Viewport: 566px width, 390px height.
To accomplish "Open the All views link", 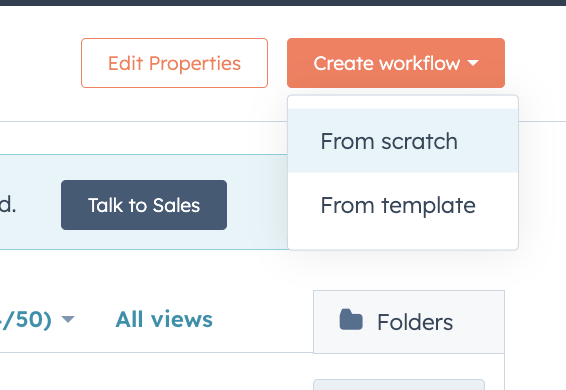I will (164, 319).
